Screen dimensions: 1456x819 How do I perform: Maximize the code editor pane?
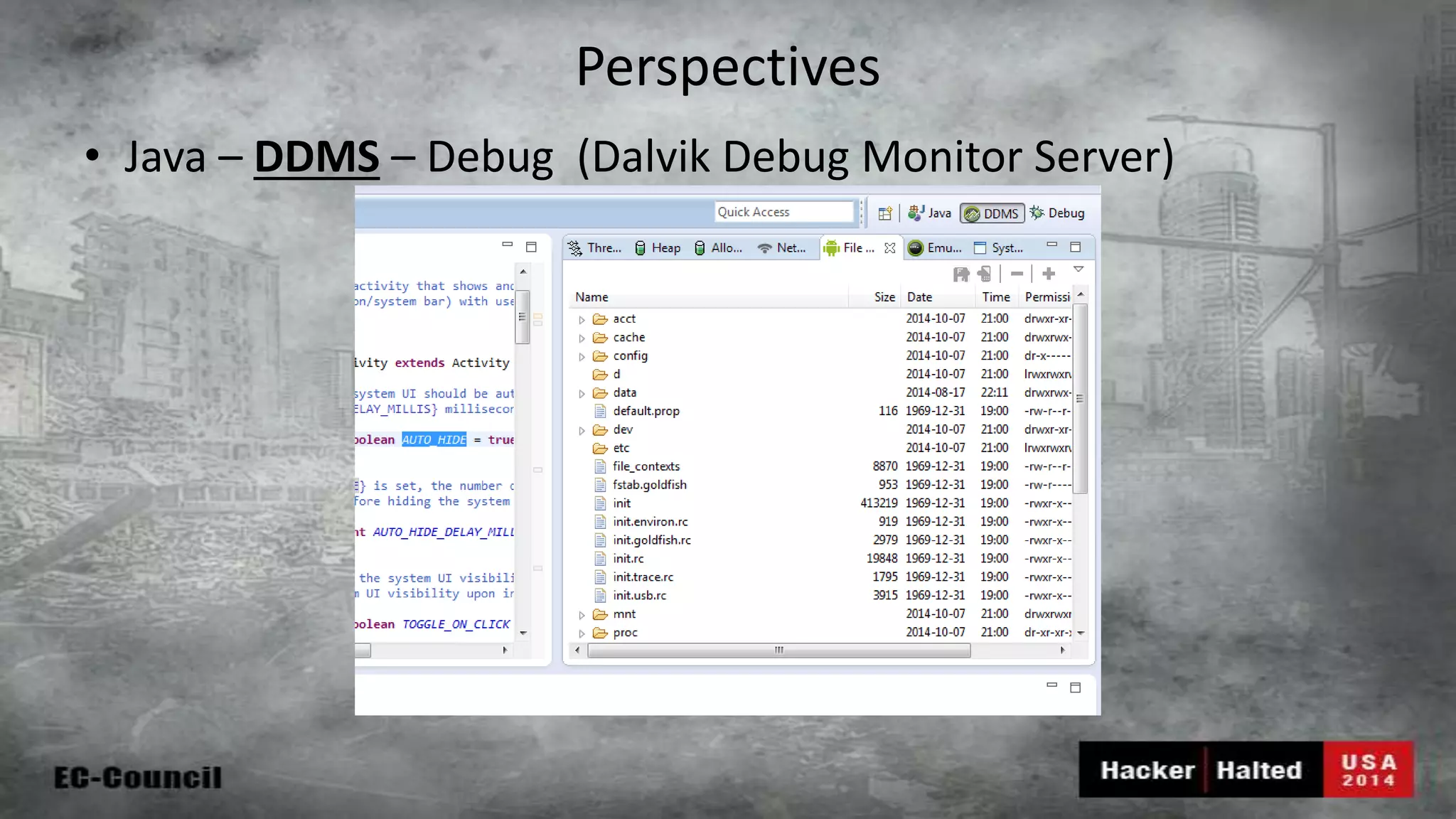(x=531, y=247)
